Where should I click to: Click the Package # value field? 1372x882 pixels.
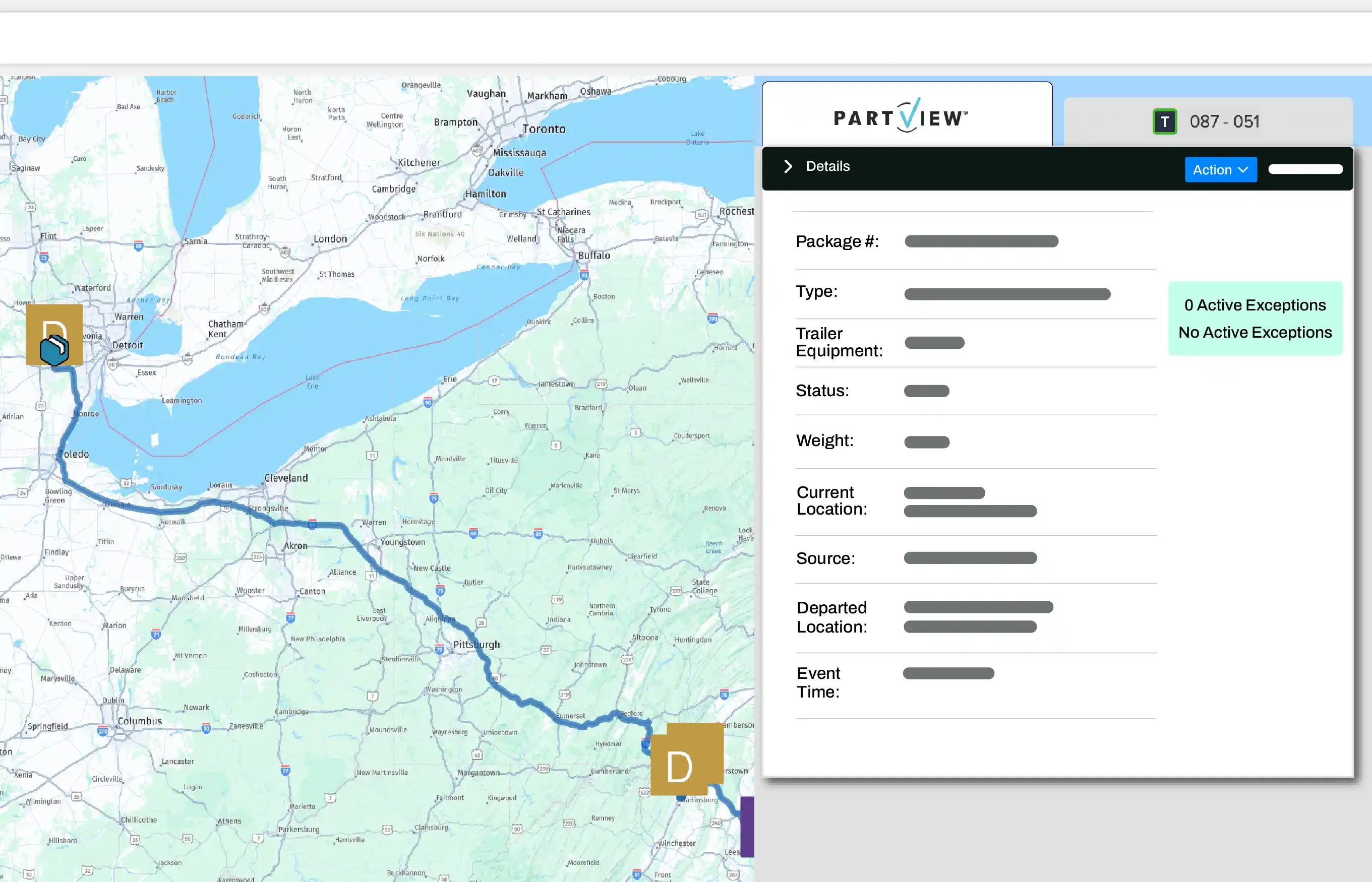pyautogui.click(x=981, y=241)
